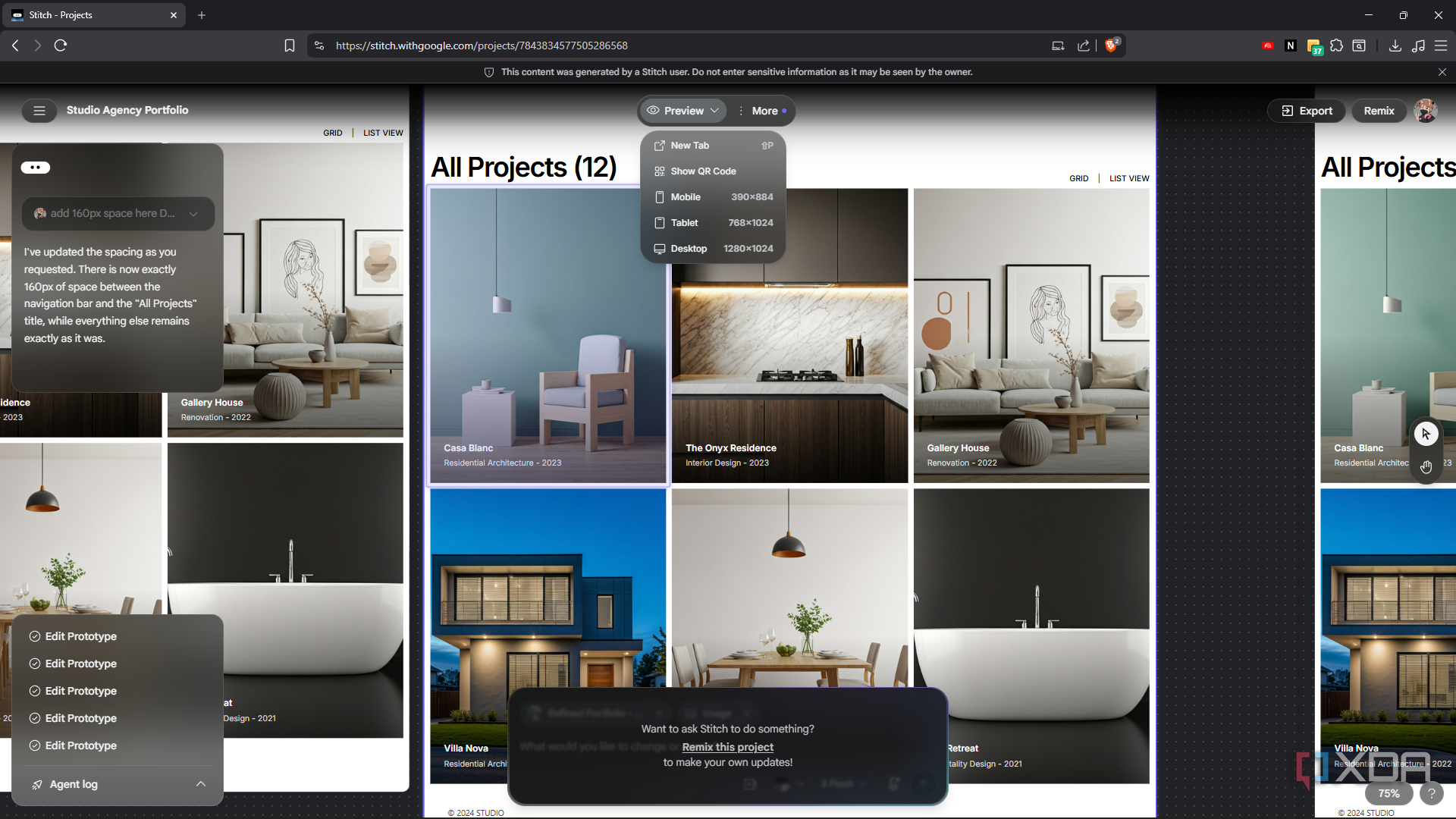Go back to the previous page
This screenshot has height=819, width=1456.
15,45
